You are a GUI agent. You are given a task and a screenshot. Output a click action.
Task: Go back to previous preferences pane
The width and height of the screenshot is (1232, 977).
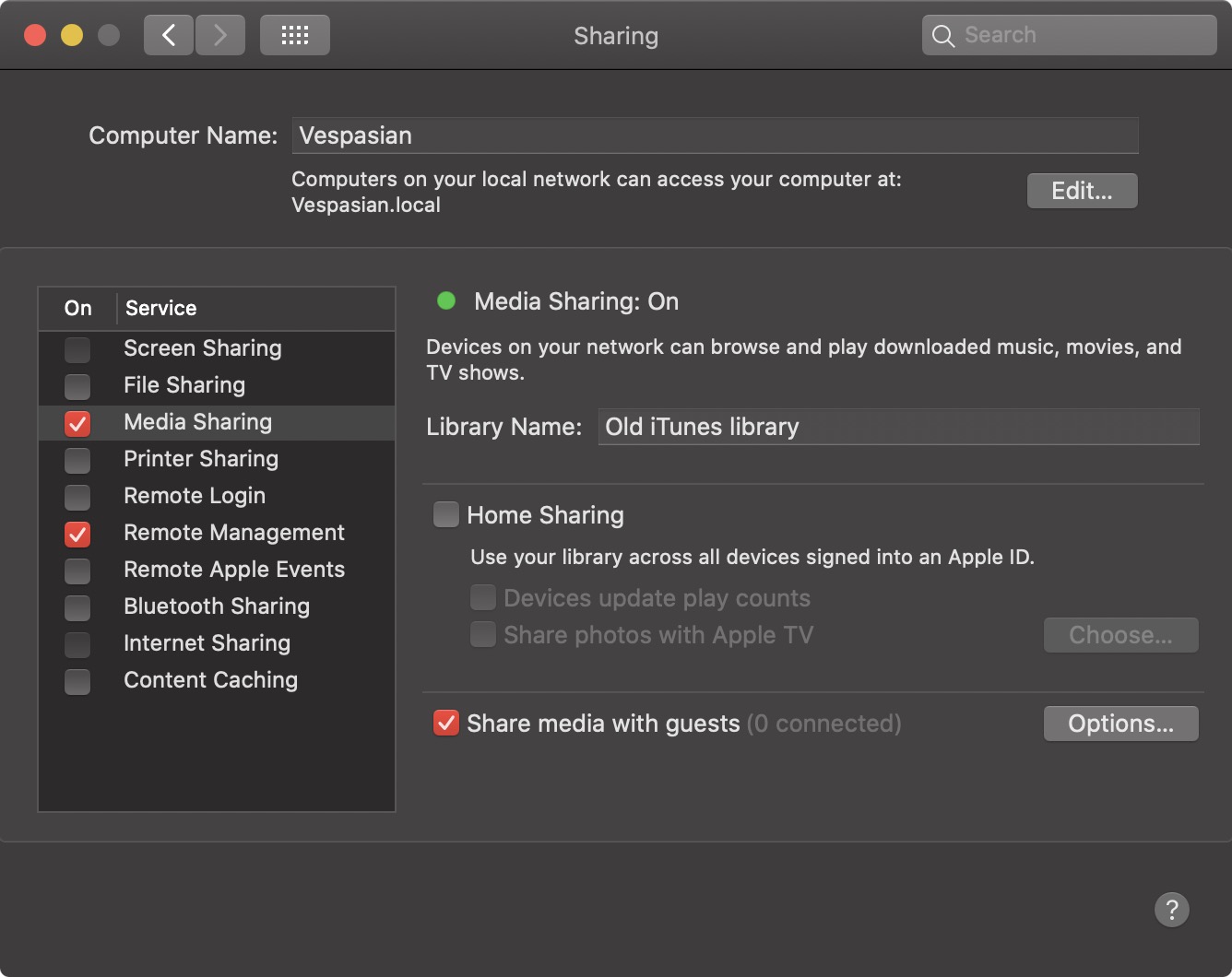click(x=169, y=36)
